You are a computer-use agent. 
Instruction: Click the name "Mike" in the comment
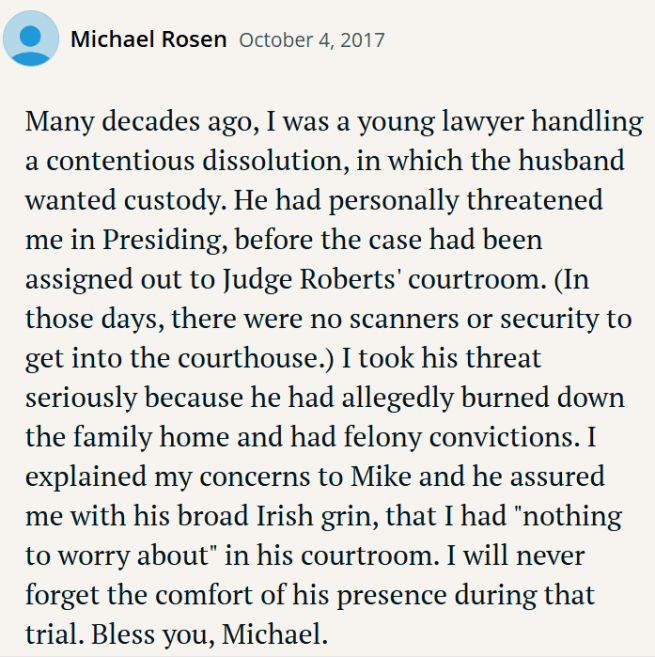[381, 476]
